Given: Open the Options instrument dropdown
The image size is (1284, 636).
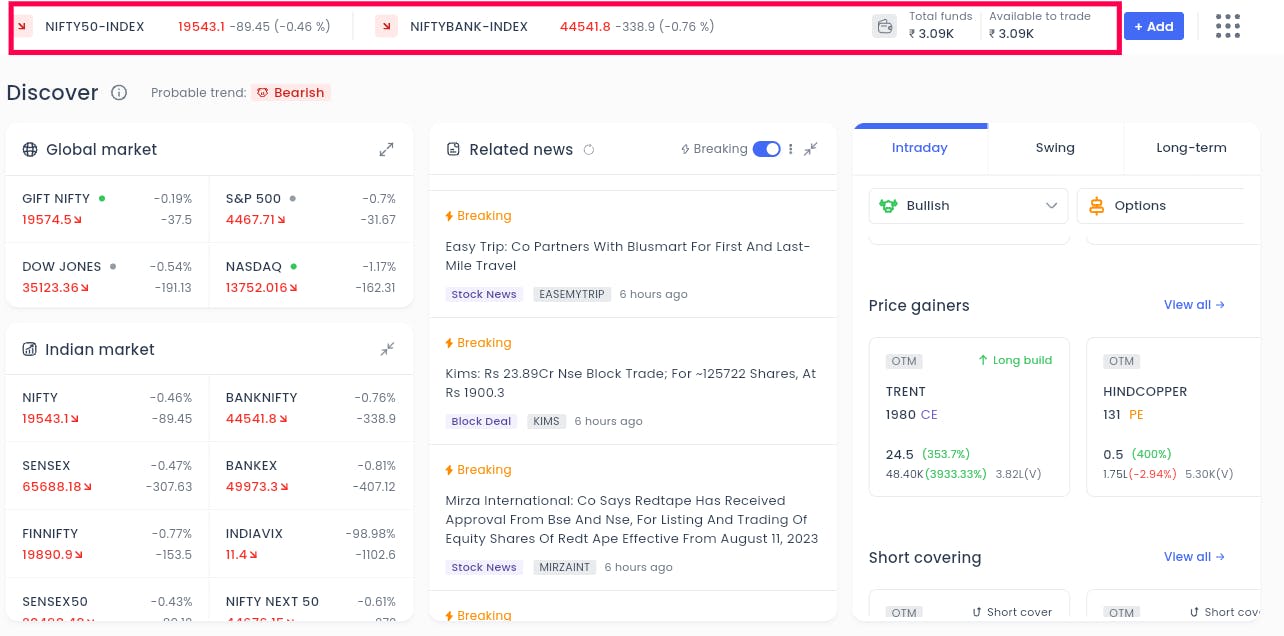Looking at the screenshot, I should (x=1161, y=205).
